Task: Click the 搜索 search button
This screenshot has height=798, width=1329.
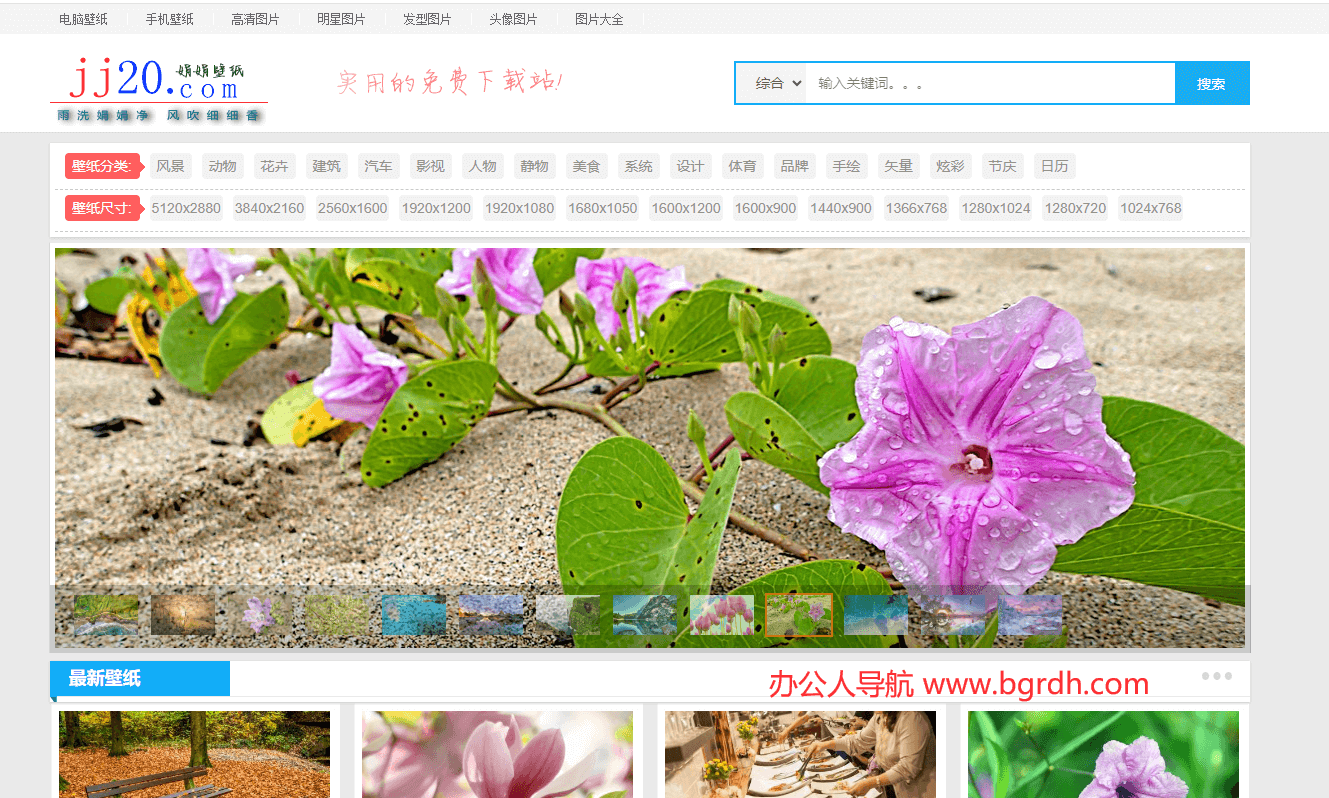Action: point(1211,83)
